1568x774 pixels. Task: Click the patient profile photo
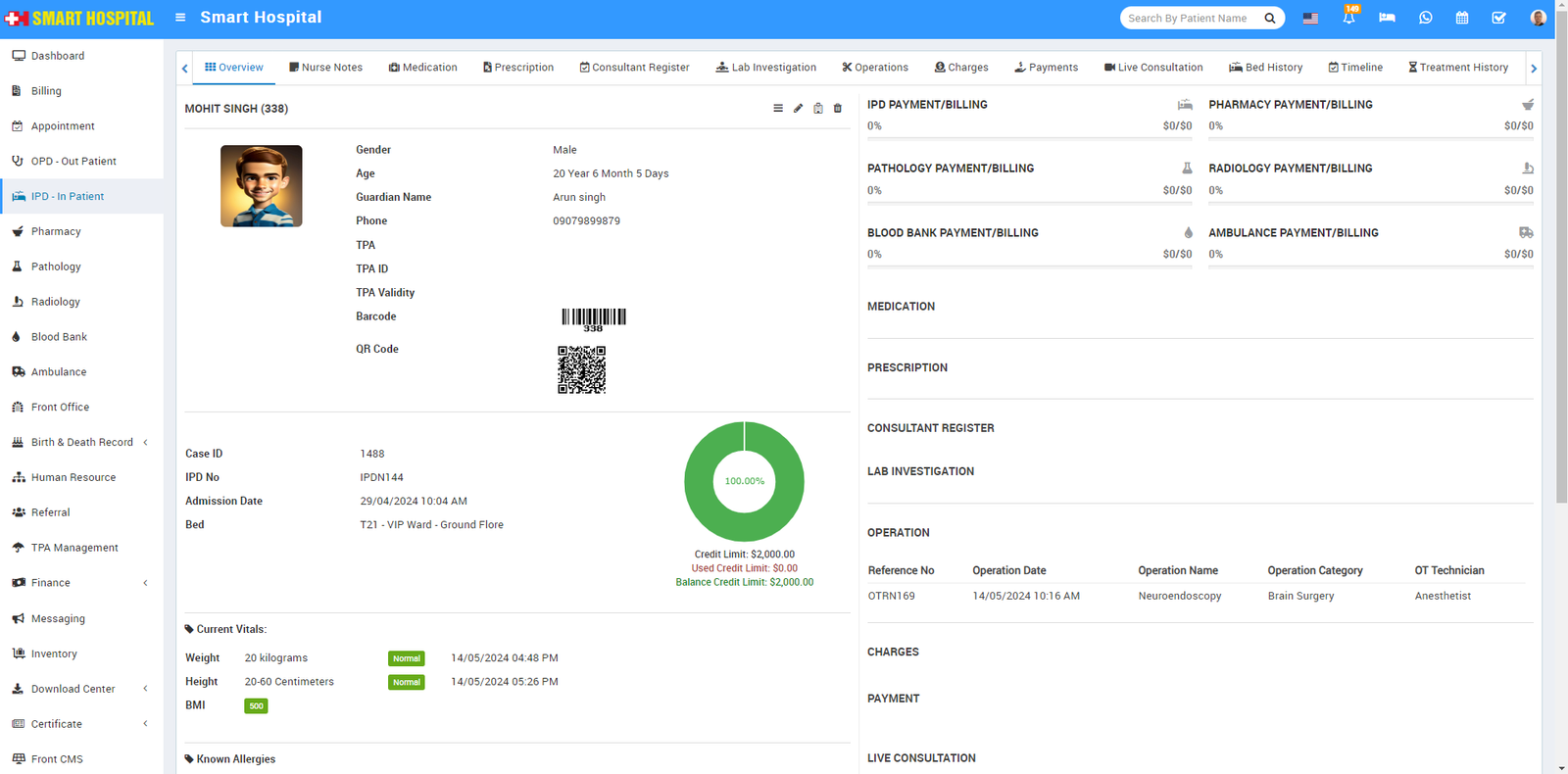pyautogui.click(x=261, y=186)
